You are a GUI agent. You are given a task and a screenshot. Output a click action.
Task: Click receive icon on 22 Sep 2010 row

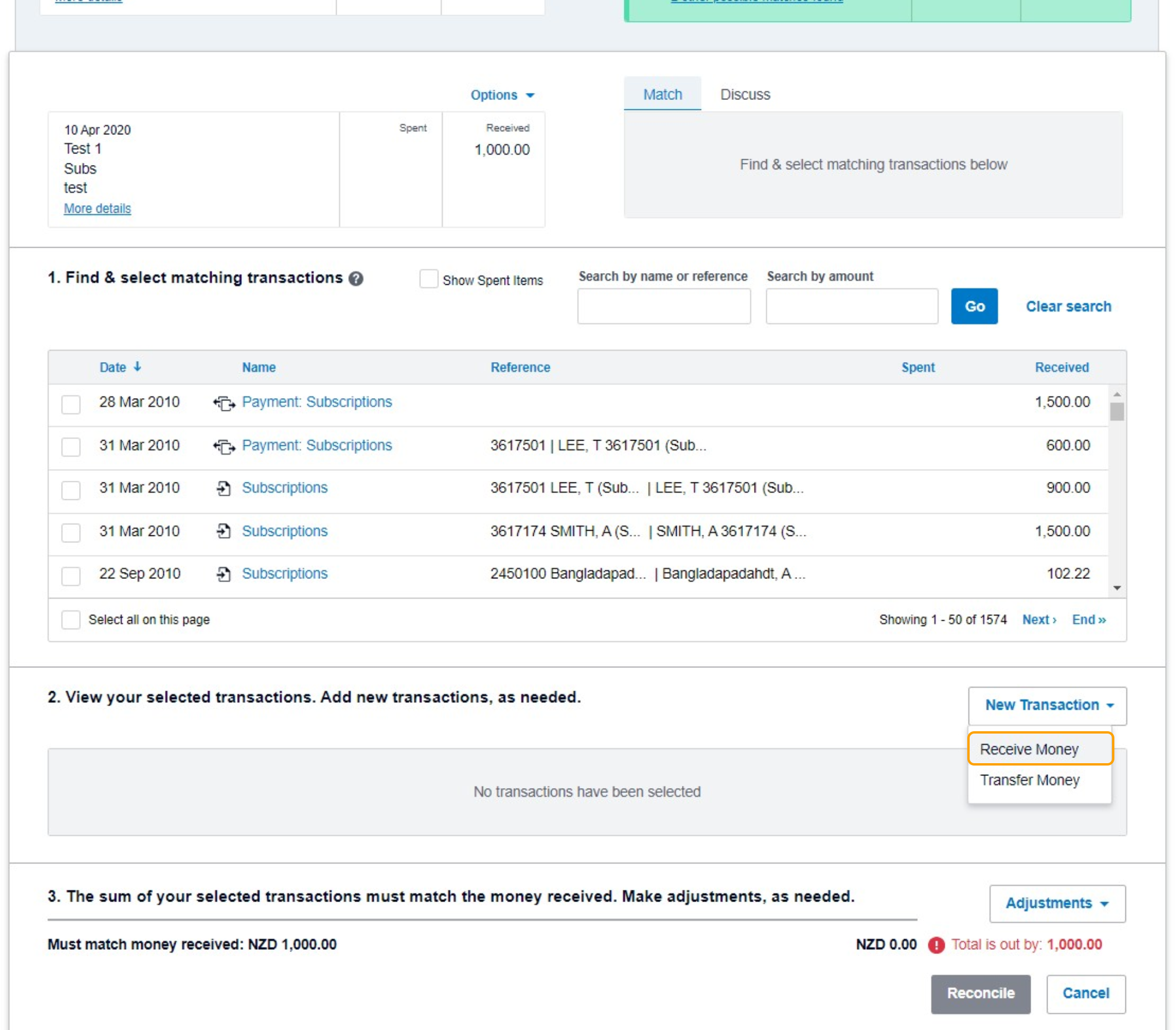[x=224, y=574]
